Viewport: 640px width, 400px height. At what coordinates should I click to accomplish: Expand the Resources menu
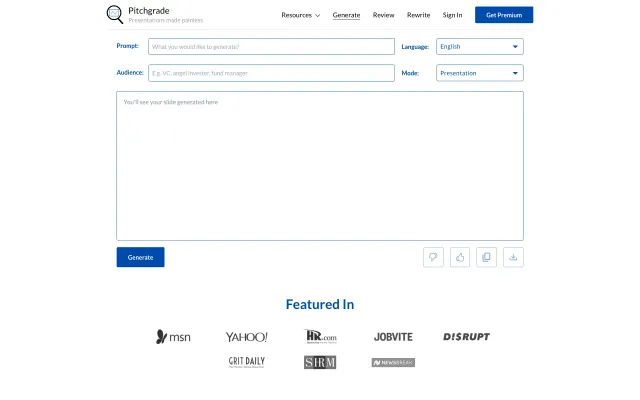click(x=300, y=15)
